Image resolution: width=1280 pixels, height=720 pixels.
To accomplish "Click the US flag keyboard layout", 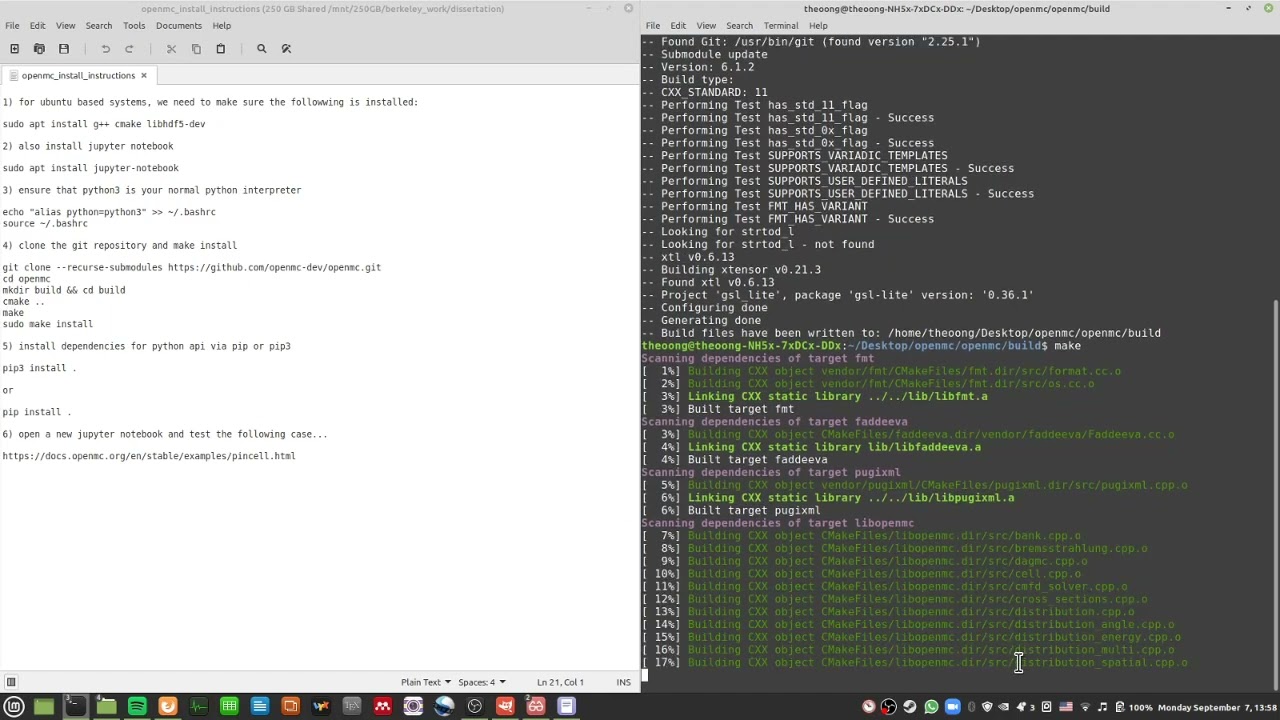I will [x=1066, y=707].
